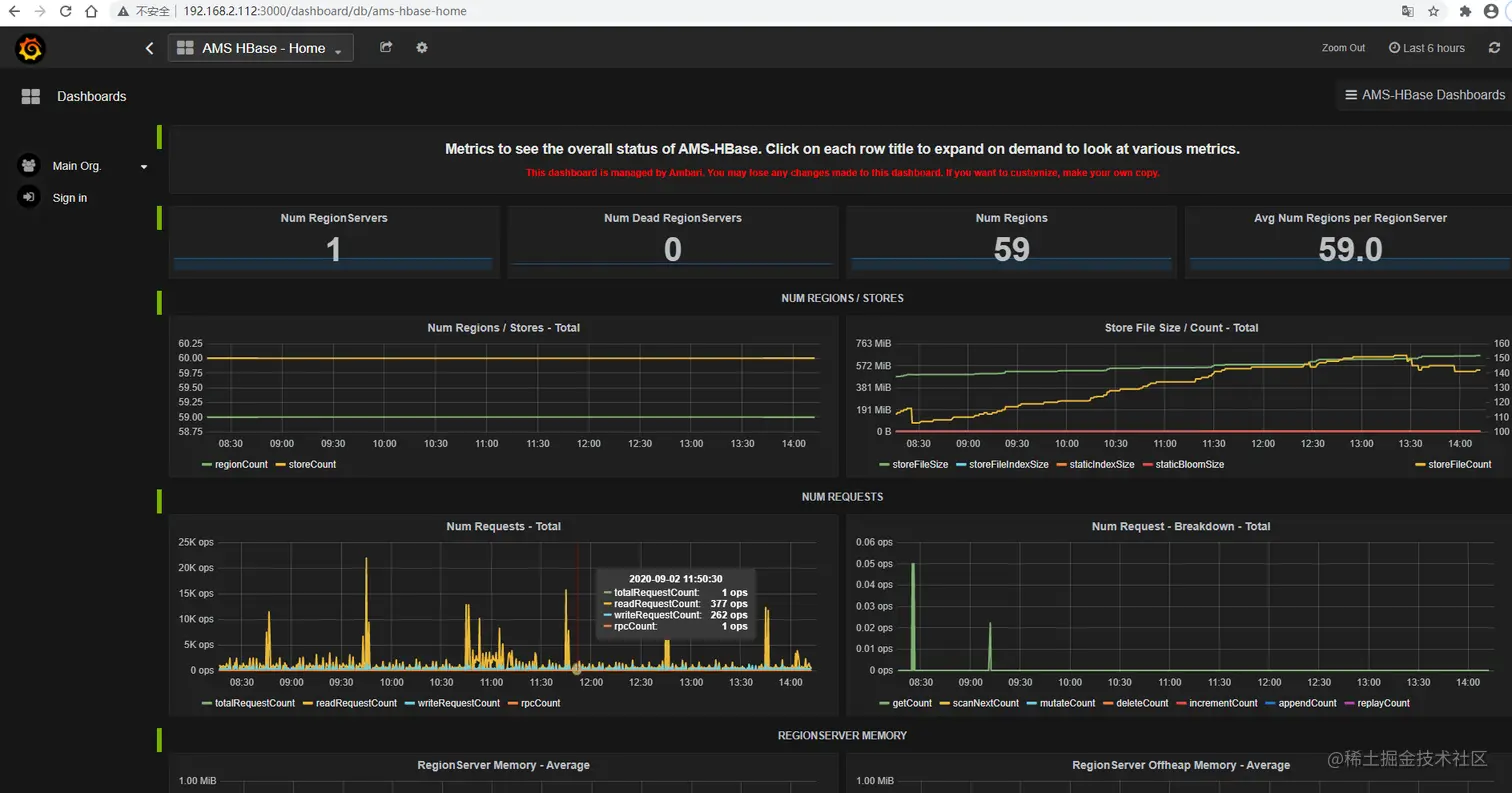1512x793 pixels.
Task: Expand the NUM REGIONS / STORES row title
Action: click(x=842, y=298)
